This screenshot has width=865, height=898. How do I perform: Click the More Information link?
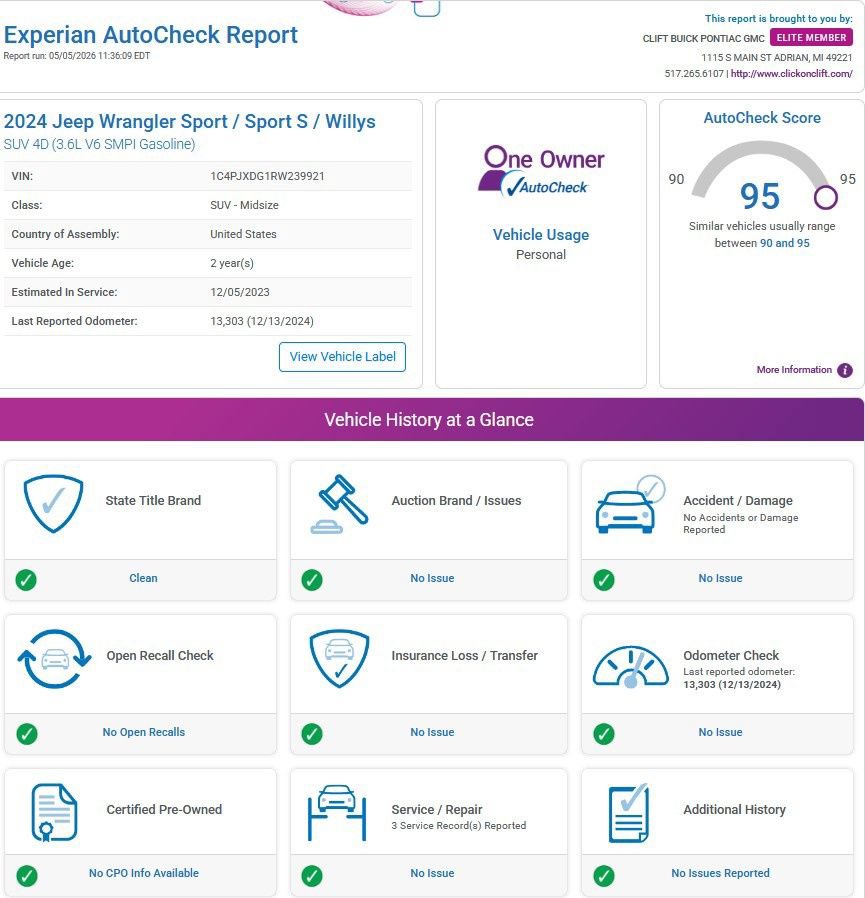[x=794, y=370]
